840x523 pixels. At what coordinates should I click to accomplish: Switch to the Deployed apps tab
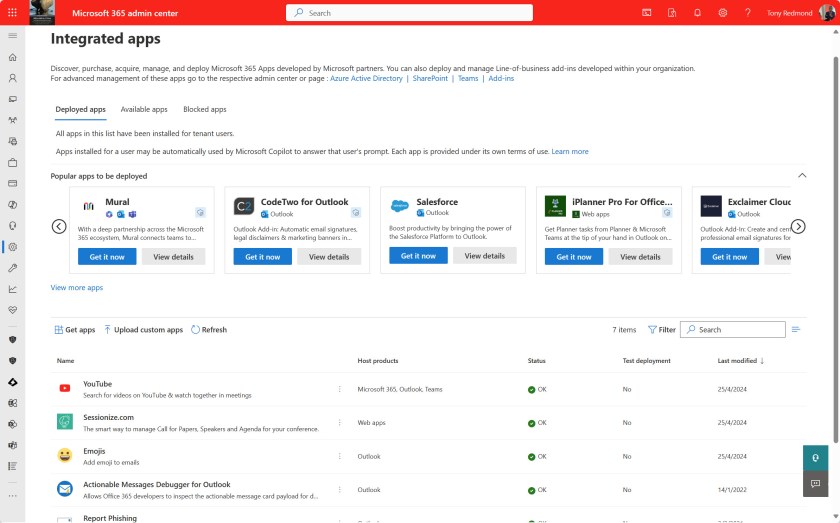point(80,109)
